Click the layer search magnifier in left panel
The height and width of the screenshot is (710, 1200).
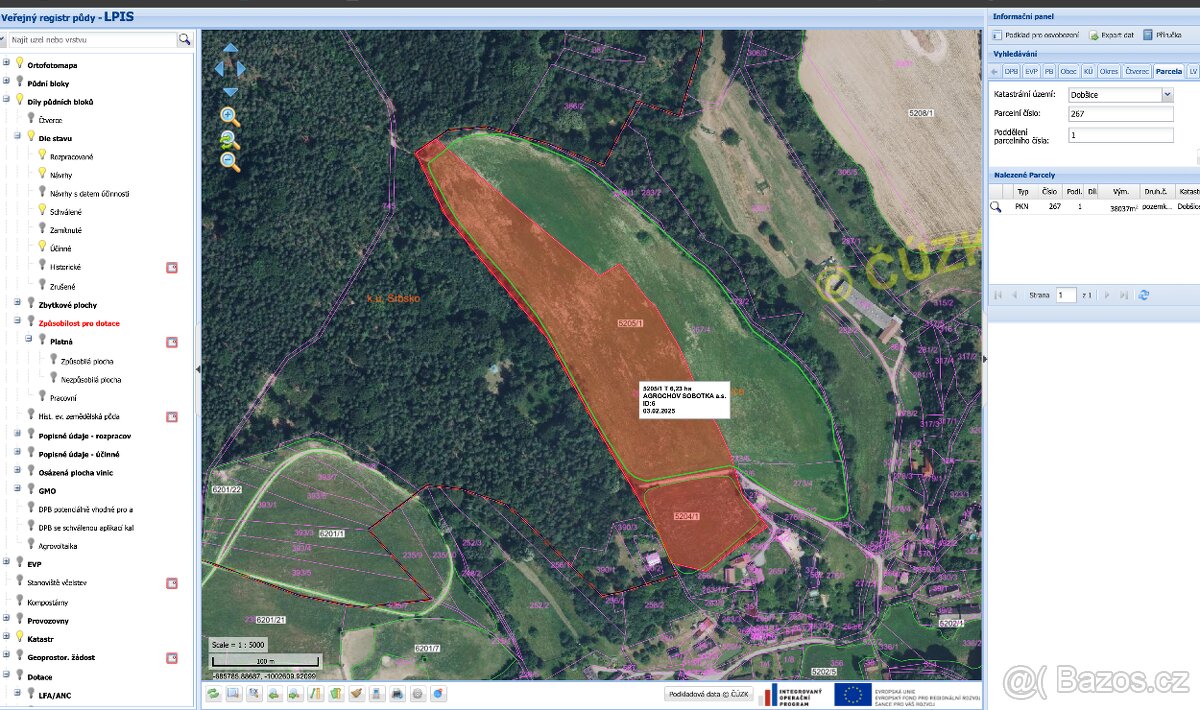pyautogui.click(x=185, y=41)
